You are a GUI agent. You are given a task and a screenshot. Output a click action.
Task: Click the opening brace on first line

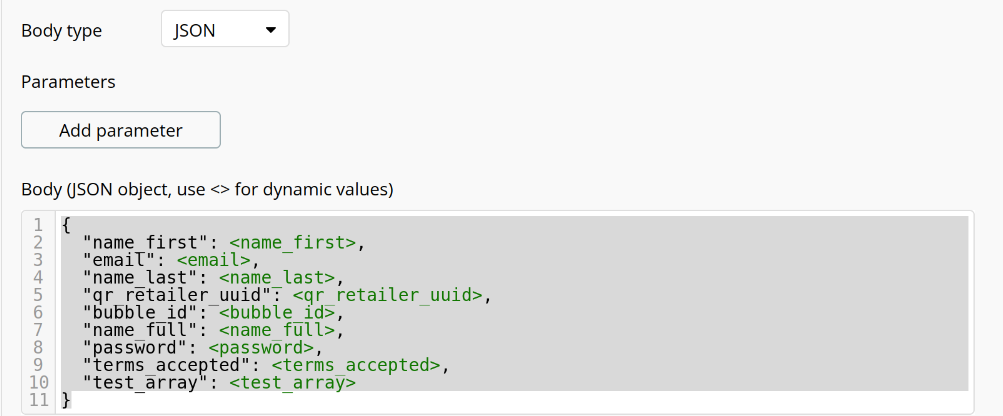click(x=66, y=225)
